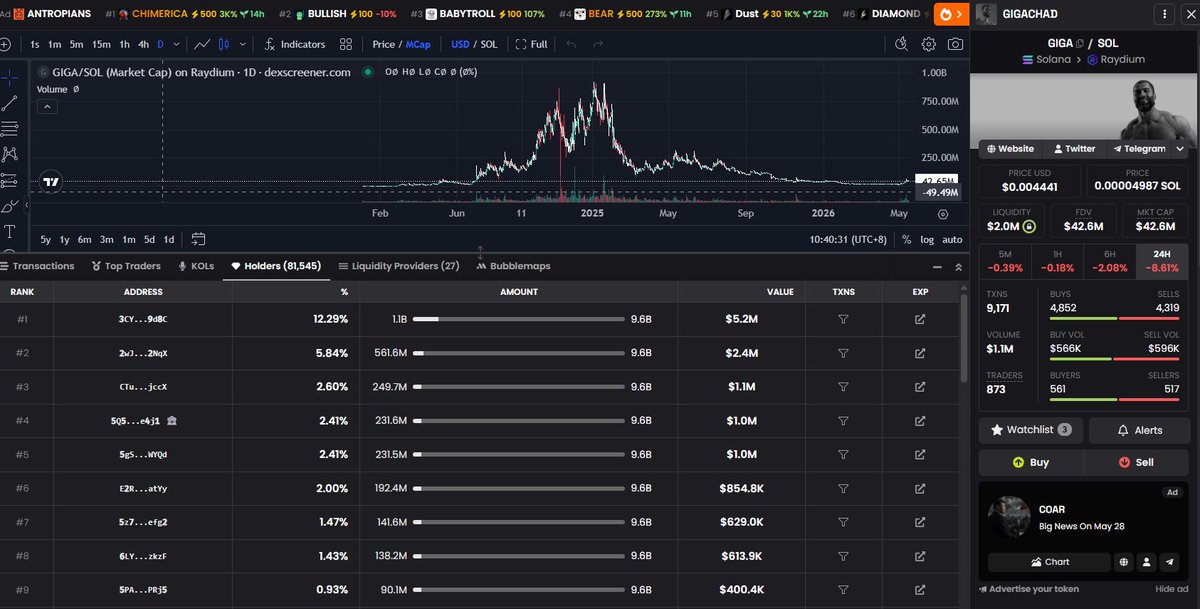Undo the last chart action
The image size is (1200, 609).
571,44
